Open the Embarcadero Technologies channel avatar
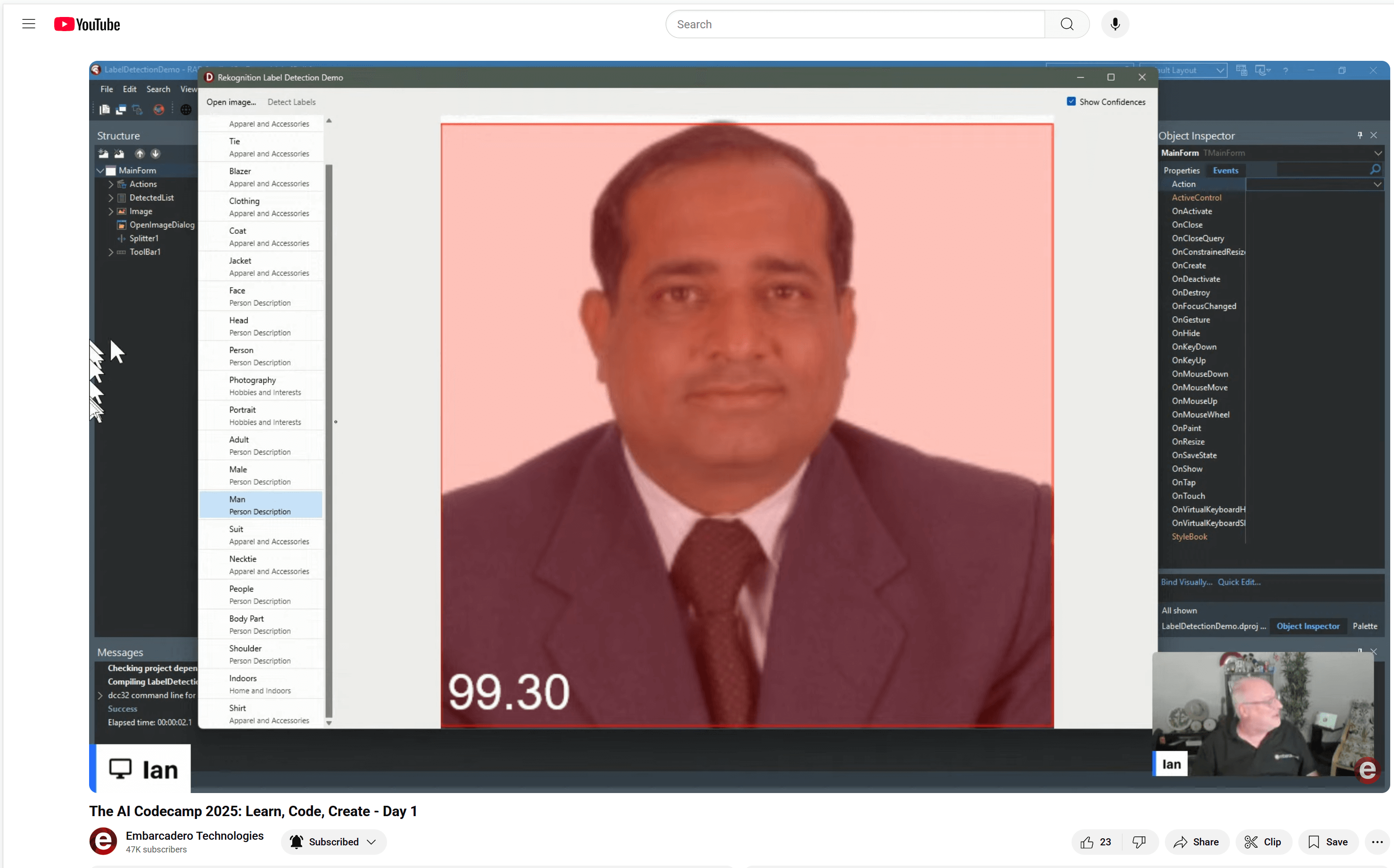 click(103, 841)
